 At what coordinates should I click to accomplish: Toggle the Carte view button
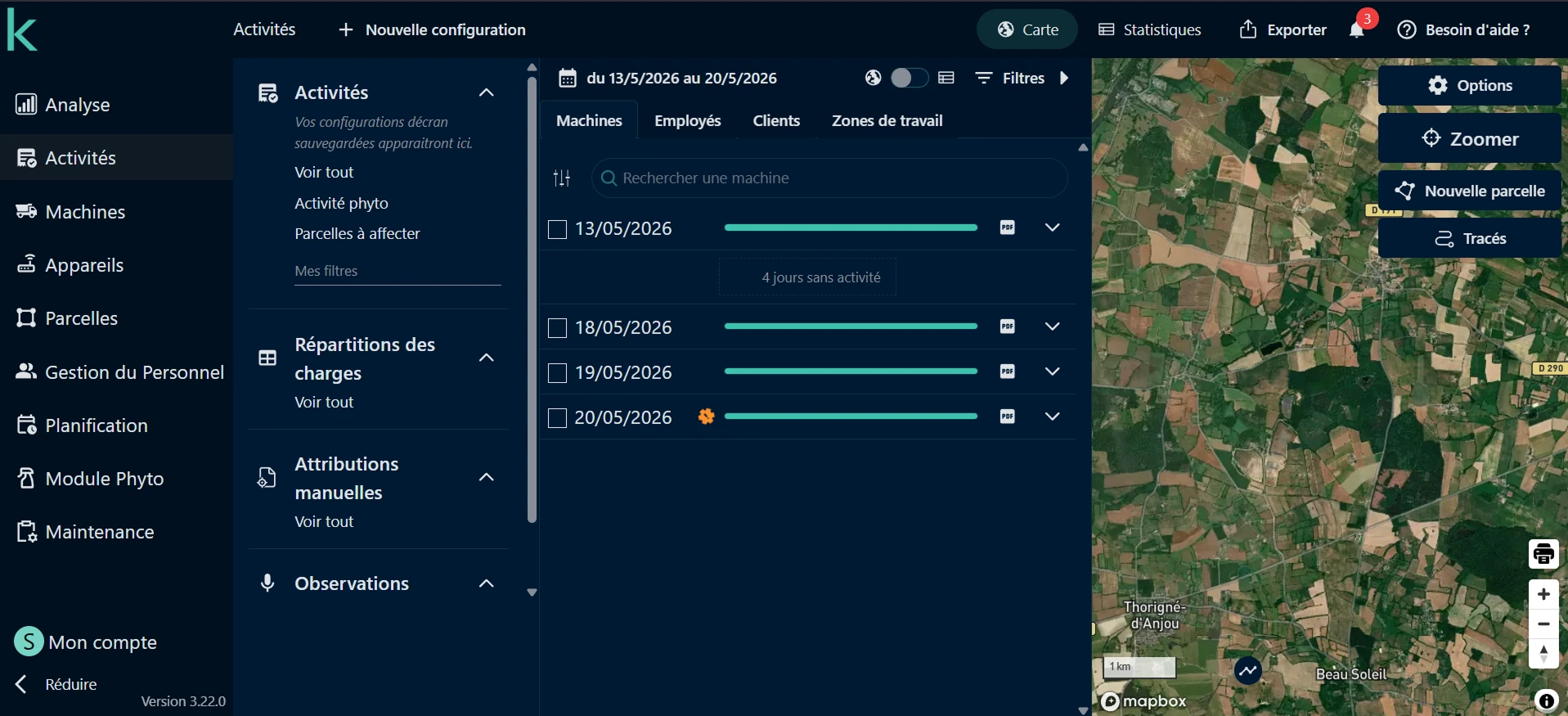1027,29
